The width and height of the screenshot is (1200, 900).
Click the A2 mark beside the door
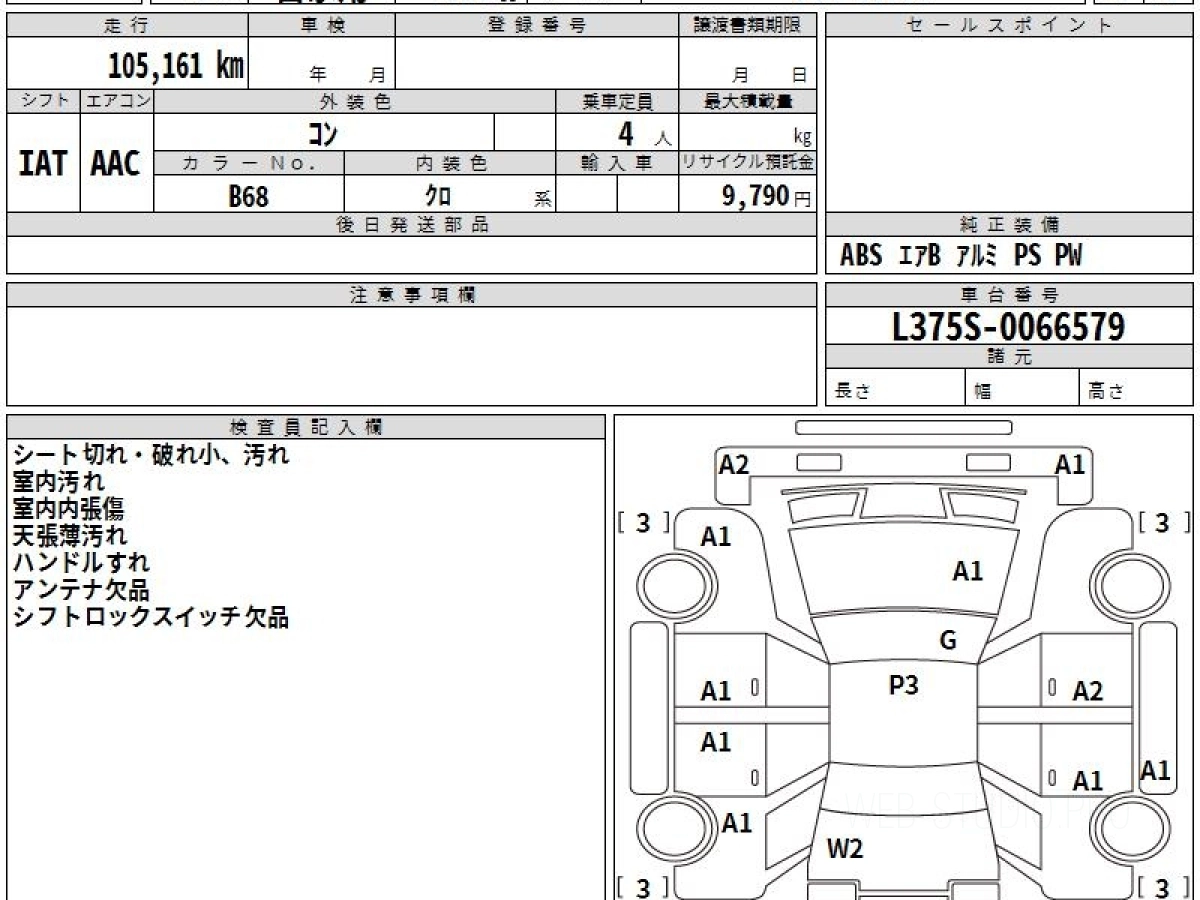[1088, 691]
